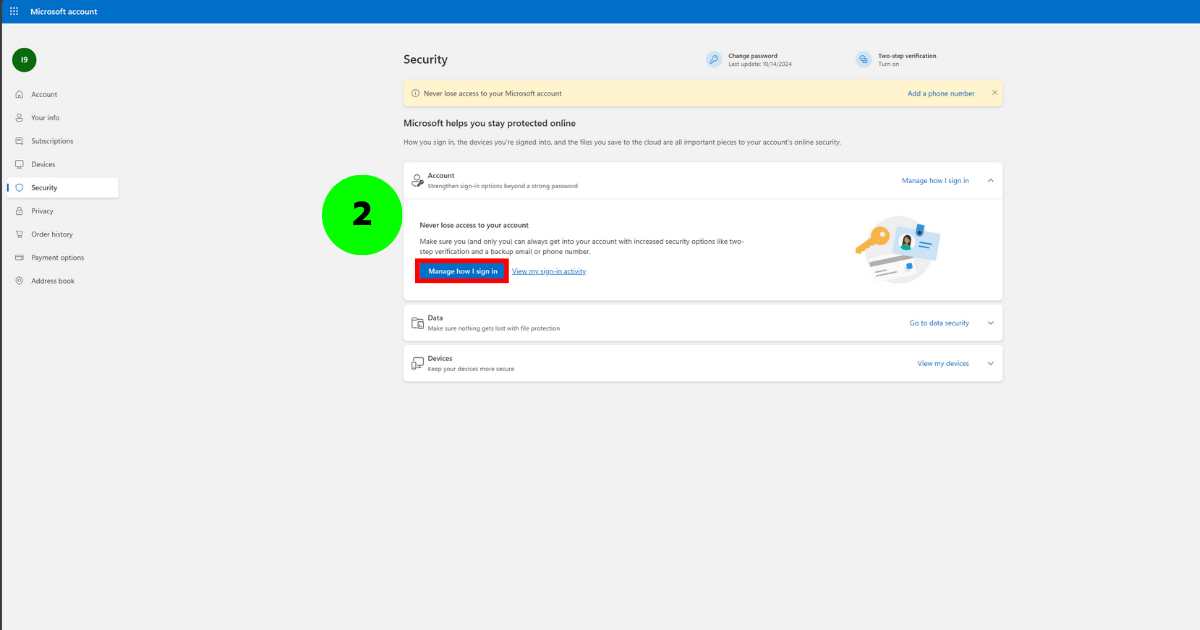Click the info icon in yellow banner
The width and height of the screenshot is (1200, 630).
[x=416, y=93]
